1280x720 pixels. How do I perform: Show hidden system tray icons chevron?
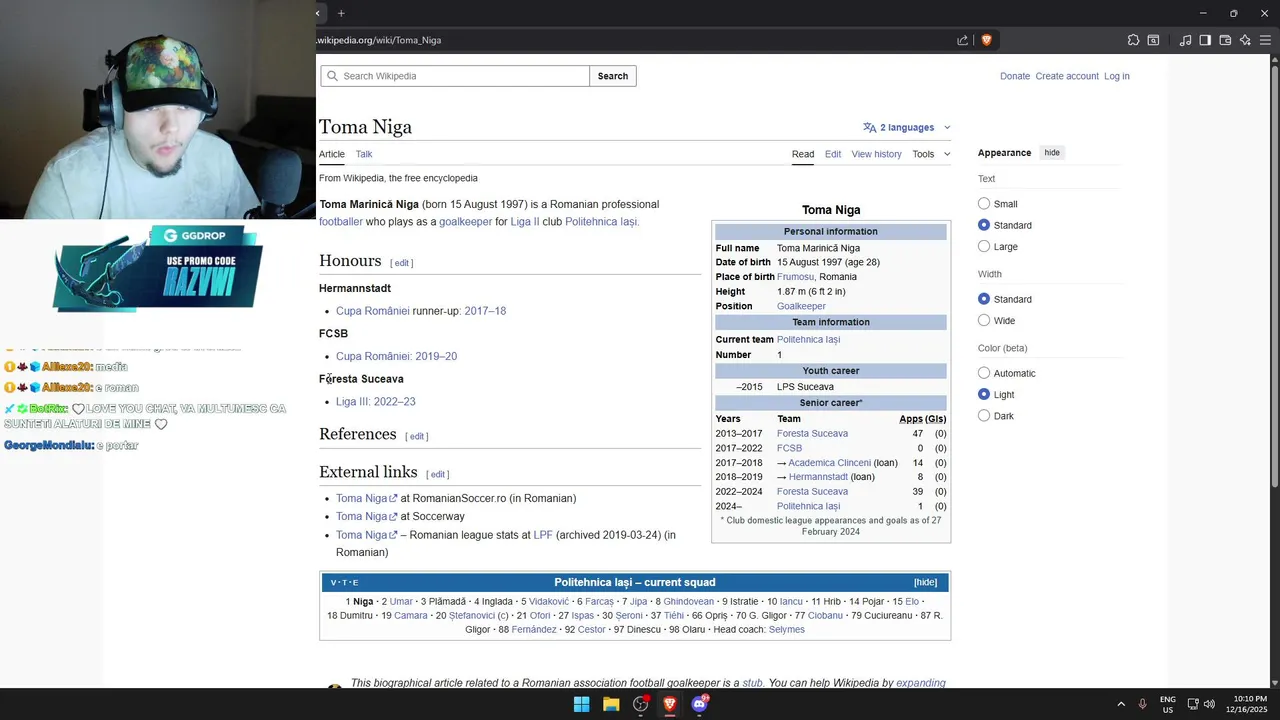[1121, 704]
